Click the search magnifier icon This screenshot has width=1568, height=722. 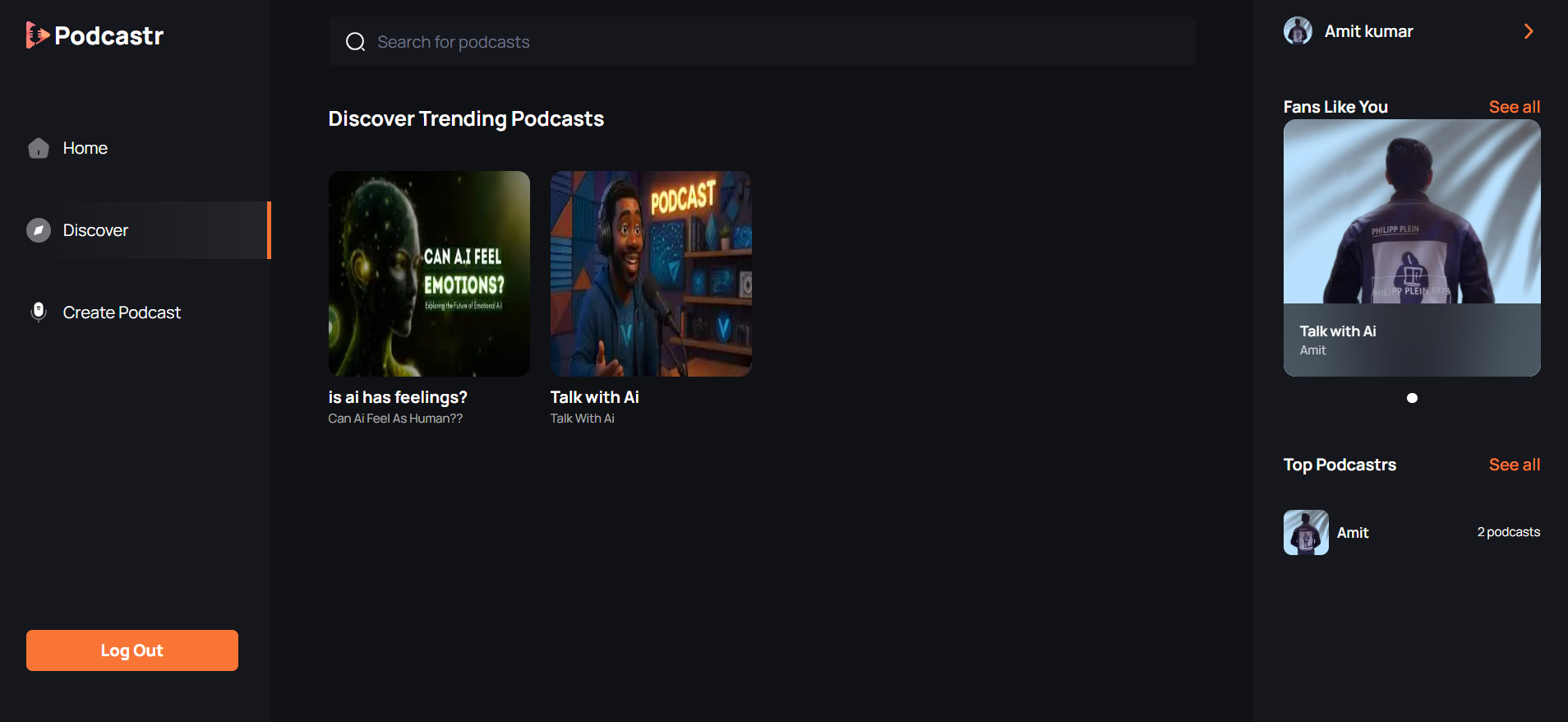tap(355, 42)
